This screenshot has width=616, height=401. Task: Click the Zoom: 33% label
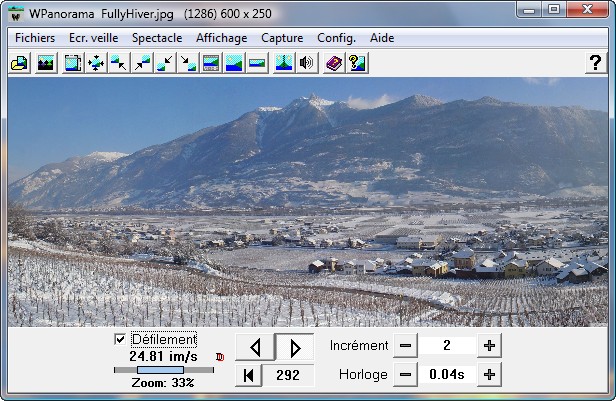pos(163,383)
